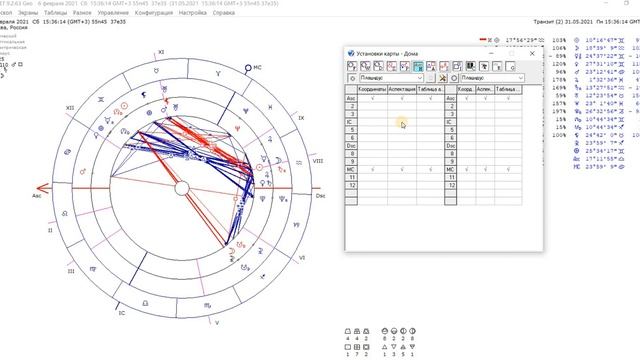Click the toolbar icon labeled W in the dialog
640x360 pixels.
coord(365,66)
